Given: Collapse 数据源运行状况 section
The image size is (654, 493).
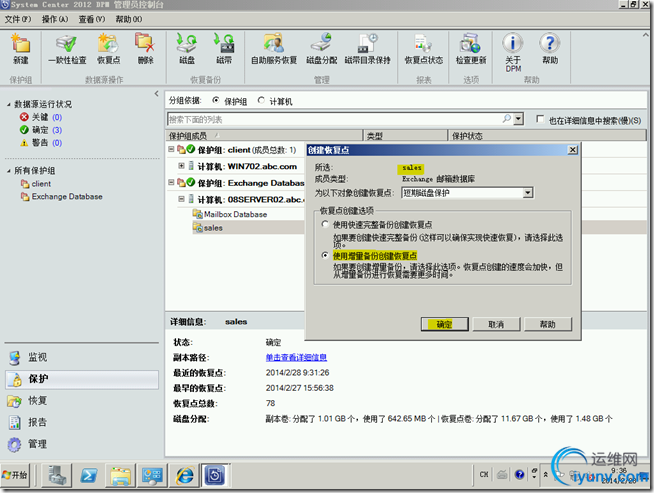Looking at the screenshot, I should tap(8, 104).
